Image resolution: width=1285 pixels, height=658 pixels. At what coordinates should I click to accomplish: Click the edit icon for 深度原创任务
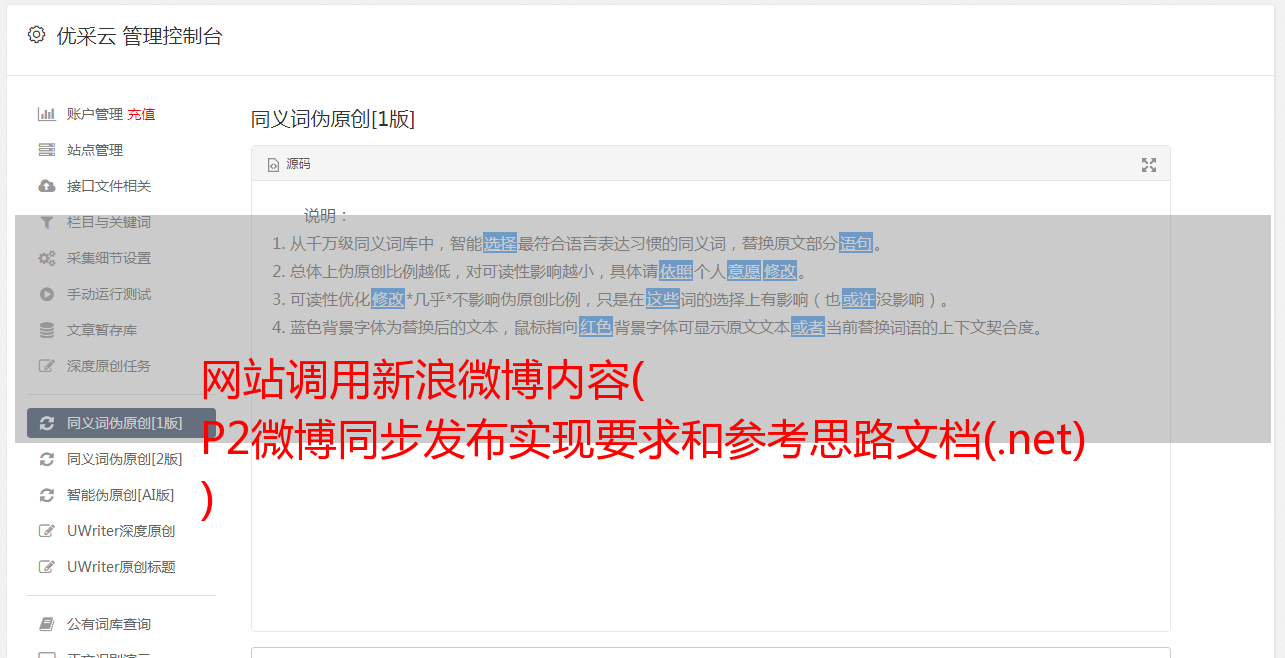coord(46,366)
